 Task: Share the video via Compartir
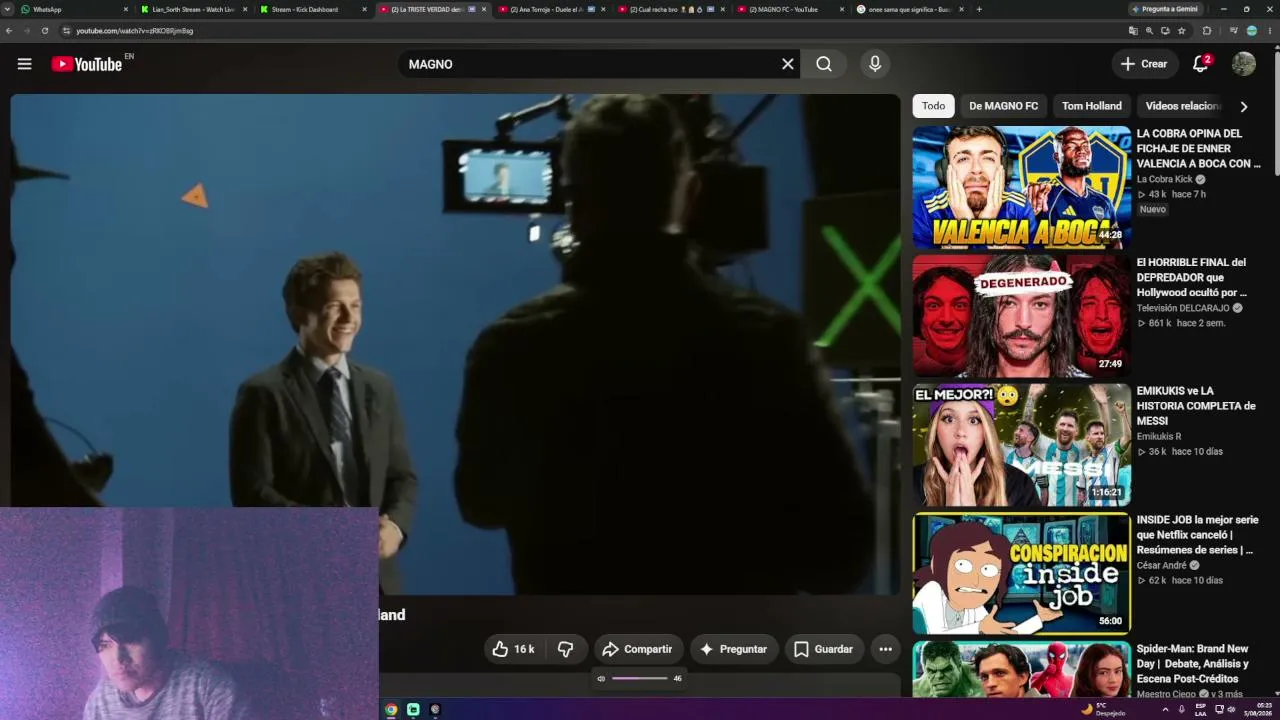pos(638,649)
